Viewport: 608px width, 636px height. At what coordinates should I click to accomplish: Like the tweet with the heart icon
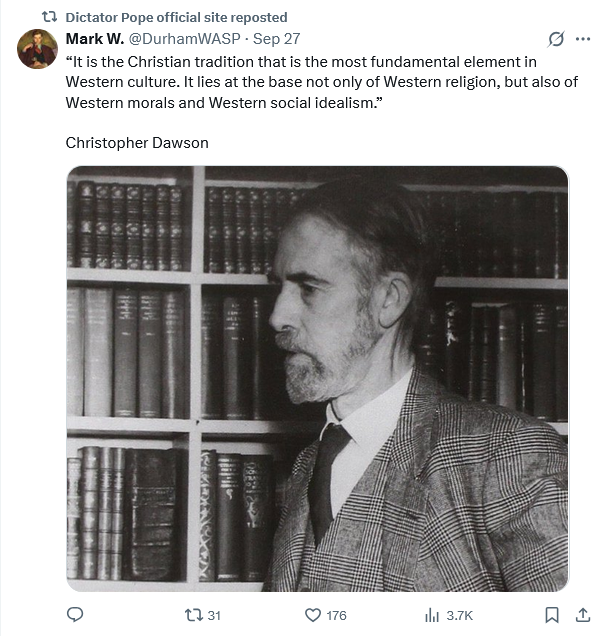(311, 615)
